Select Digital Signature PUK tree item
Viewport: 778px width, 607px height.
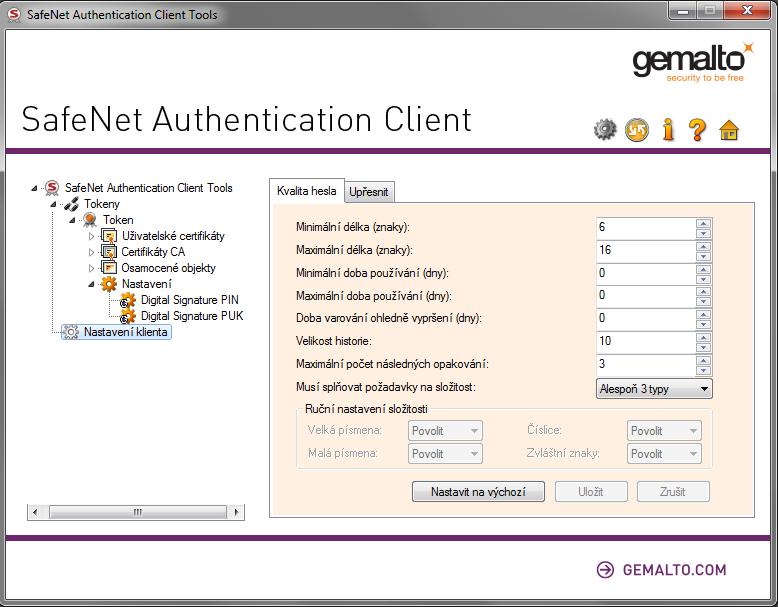click(x=192, y=316)
